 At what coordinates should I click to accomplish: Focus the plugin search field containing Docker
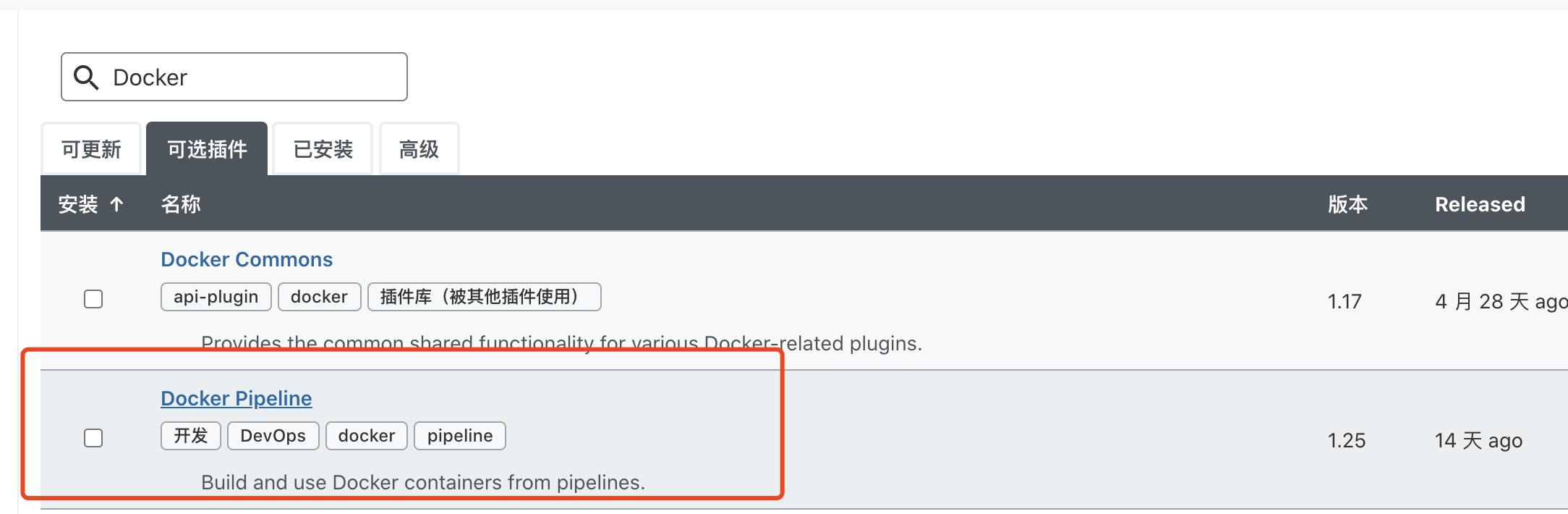pyautogui.click(x=253, y=77)
